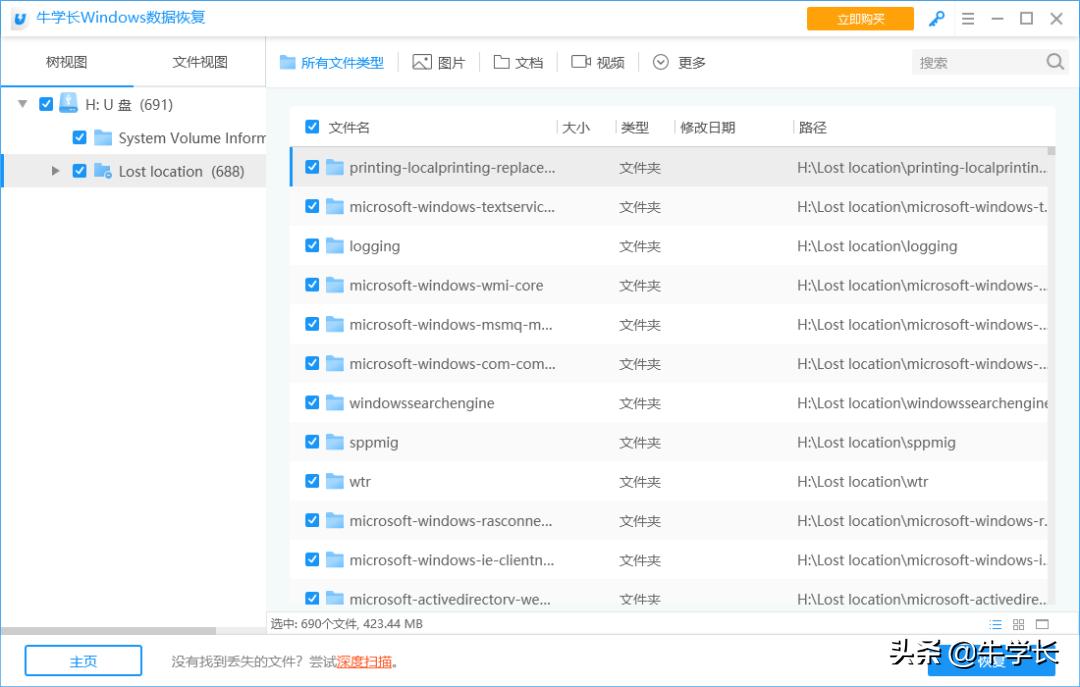The height and width of the screenshot is (687, 1080).
Task: Select the 视频 videos filter icon
Action: 582,61
